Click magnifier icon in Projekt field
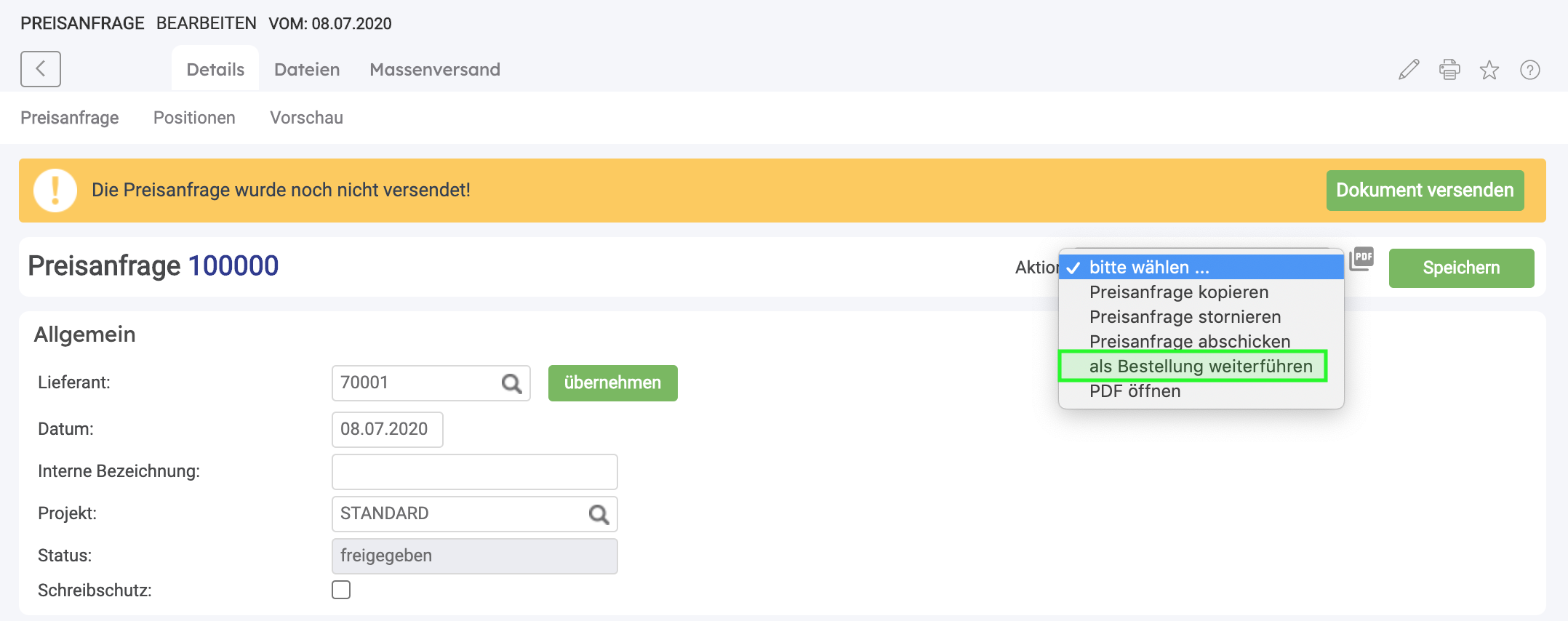The image size is (1568, 621). tap(599, 514)
